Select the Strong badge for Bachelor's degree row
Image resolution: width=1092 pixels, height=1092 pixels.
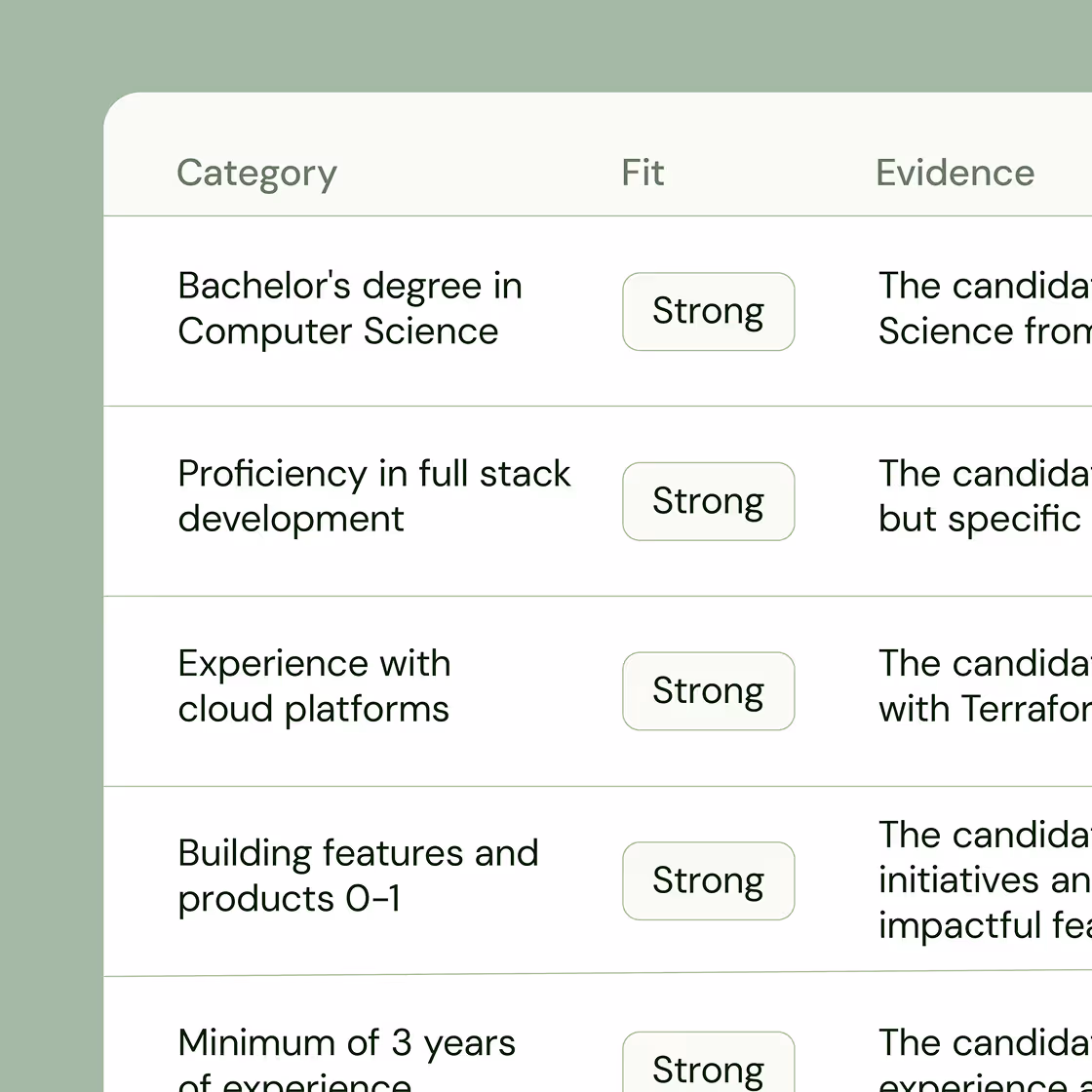[x=708, y=311]
